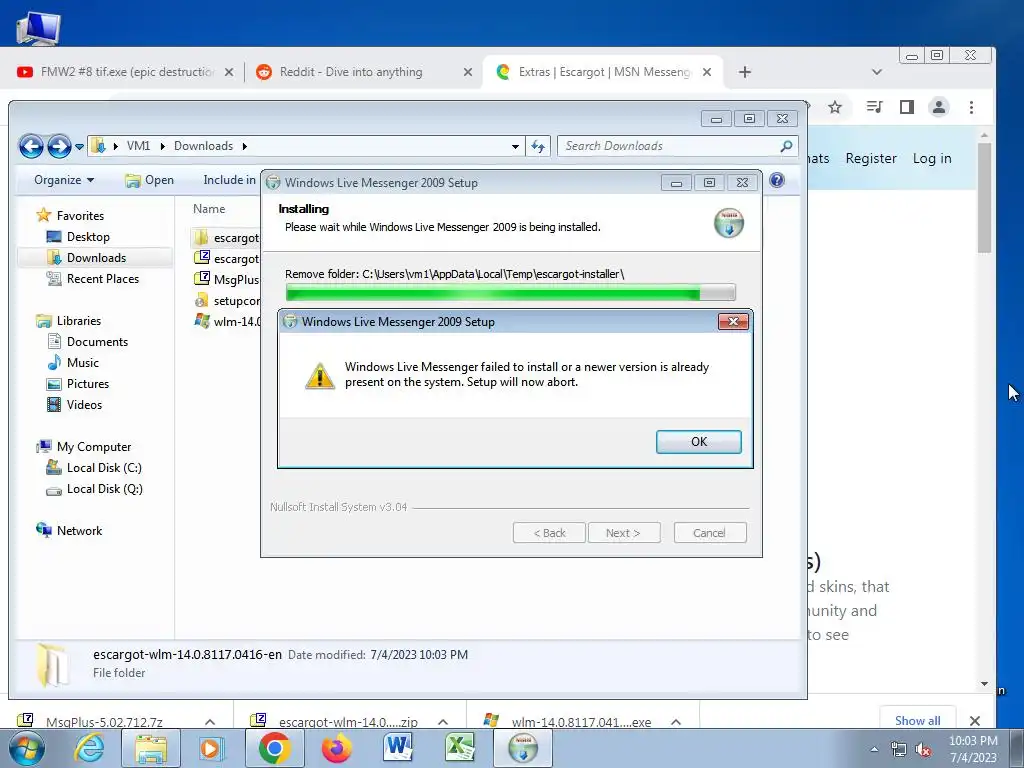1024x768 pixels.
Task: Open Local Disk (C:)
Action: click(93, 468)
